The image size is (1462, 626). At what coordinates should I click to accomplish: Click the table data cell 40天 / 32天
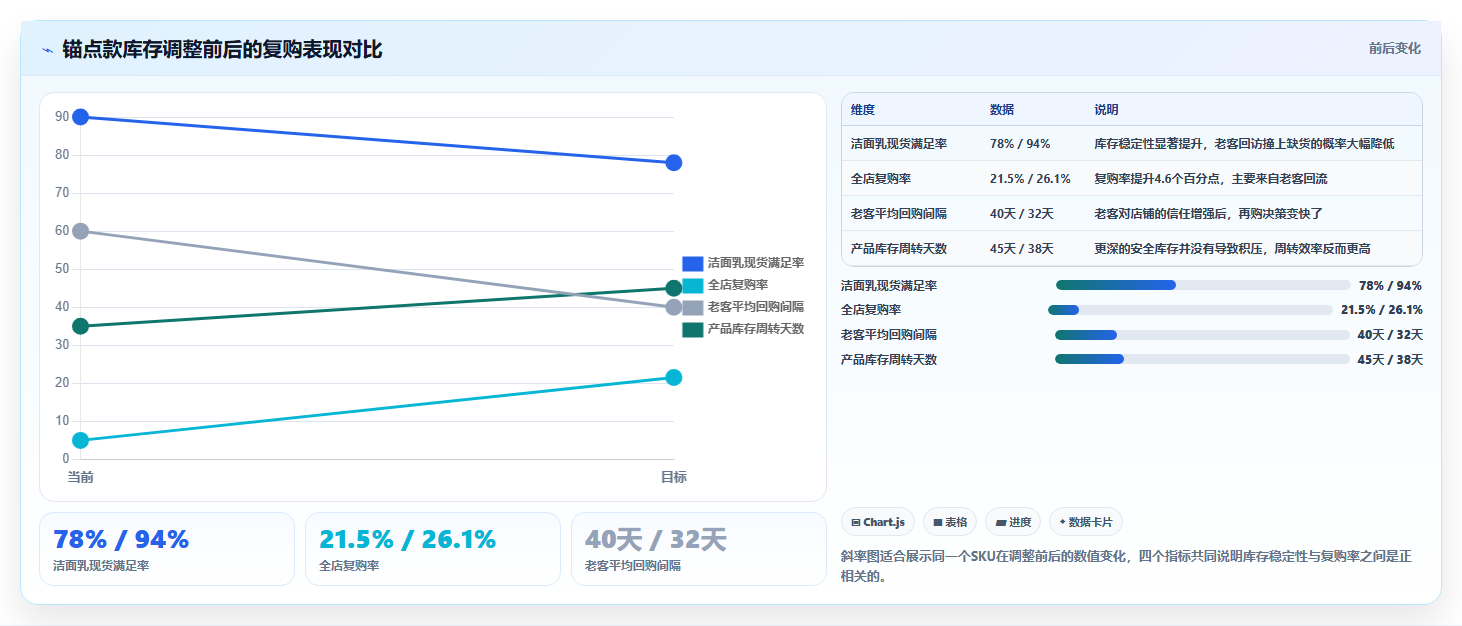click(x=1022, y=214)
